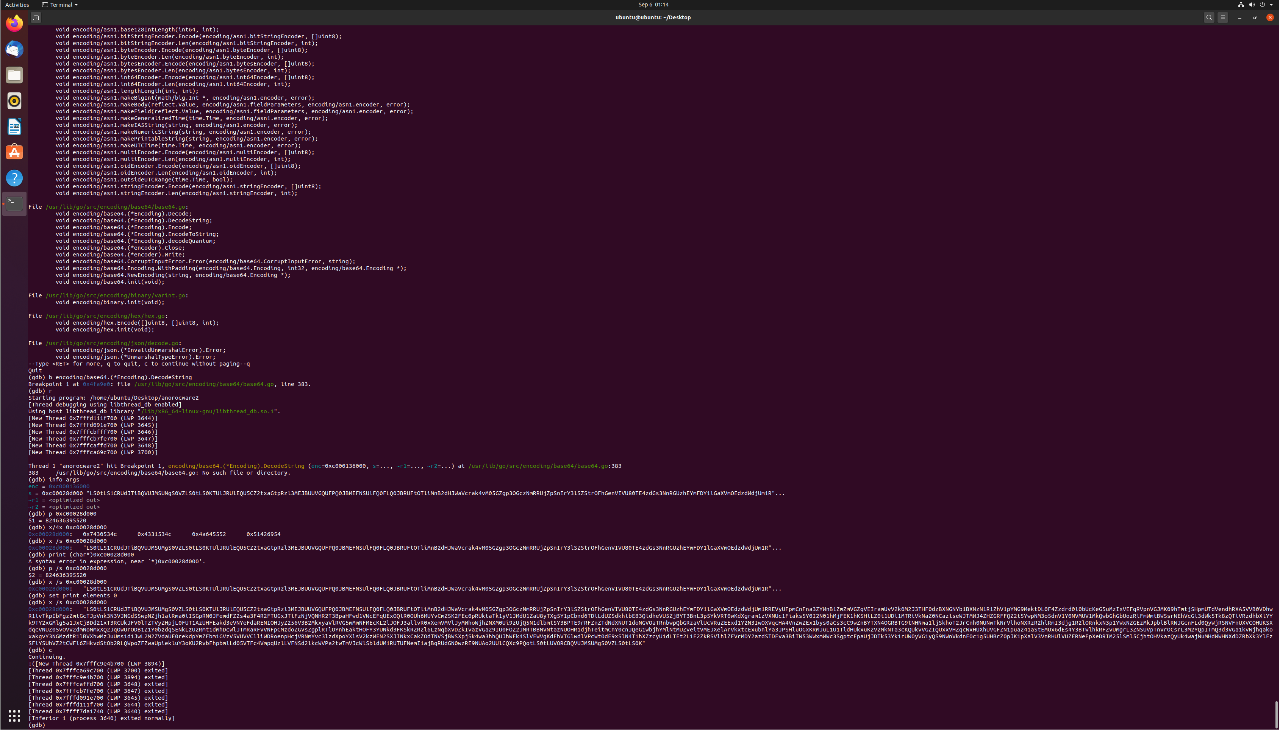Screen dimensions: 1280x730
Task: Select the open terminal window in the dock
Action: point(13,204)
